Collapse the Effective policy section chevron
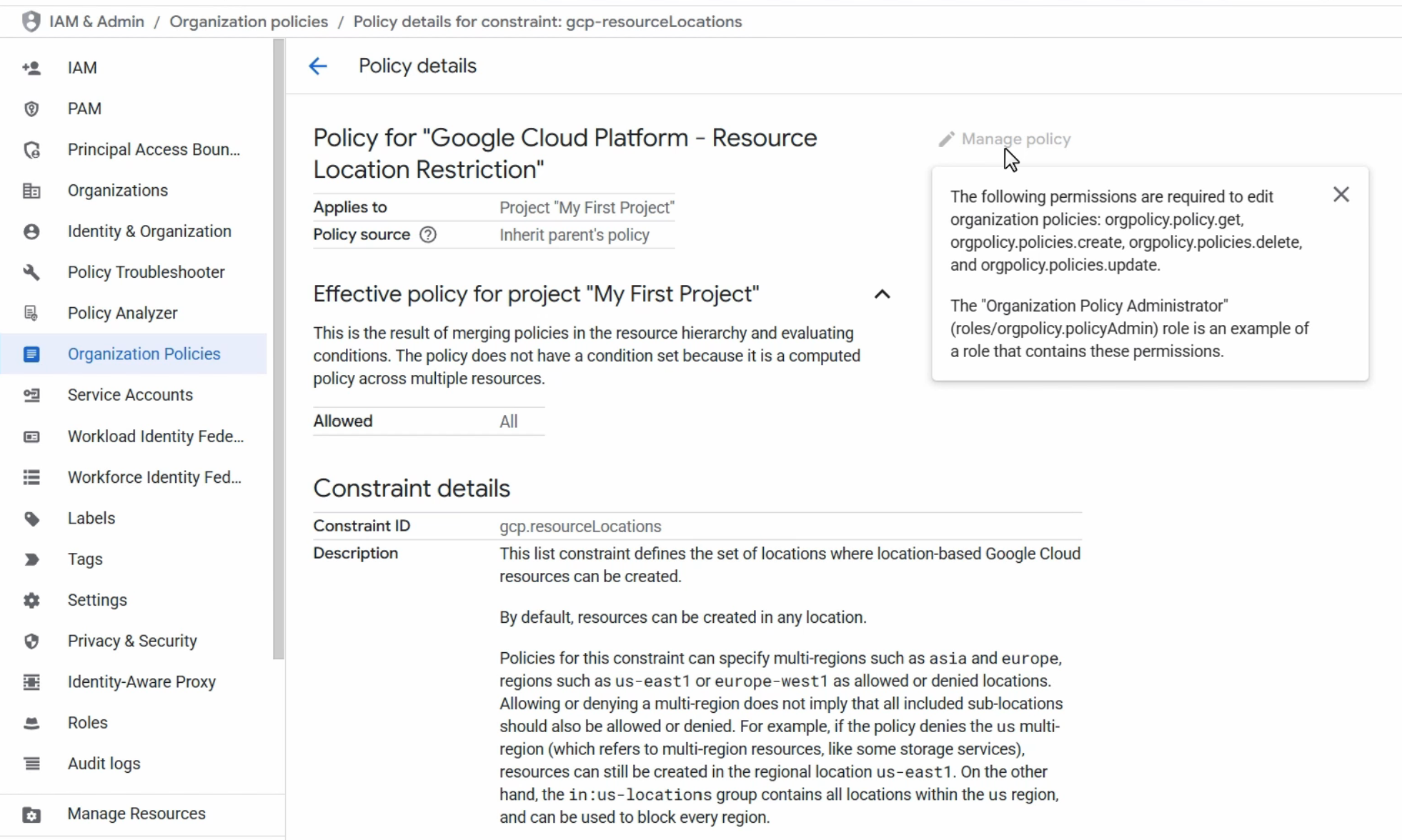This screenshot has height=840, width=1402. [x=883, y=294]
